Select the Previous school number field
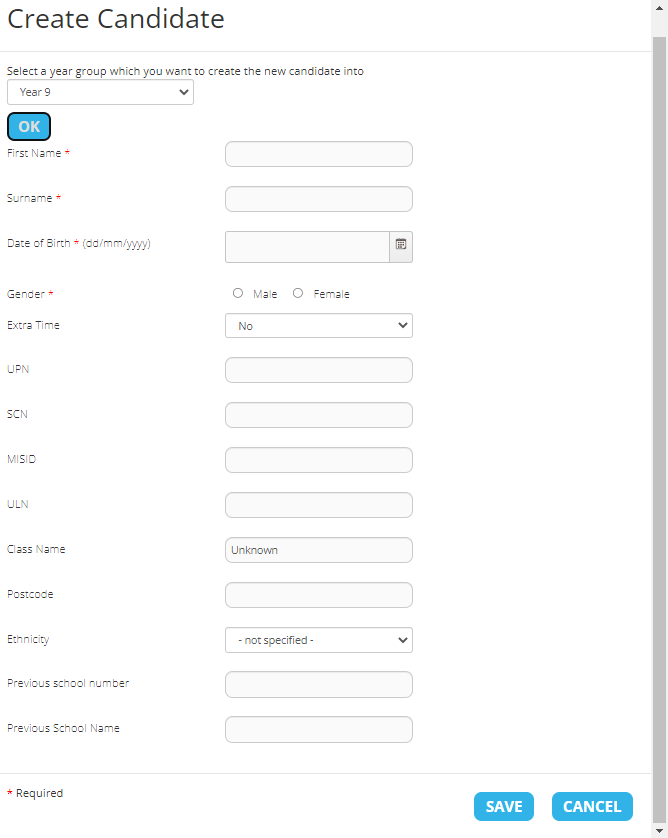The image size is (668, 838). [x=319, y=685]
